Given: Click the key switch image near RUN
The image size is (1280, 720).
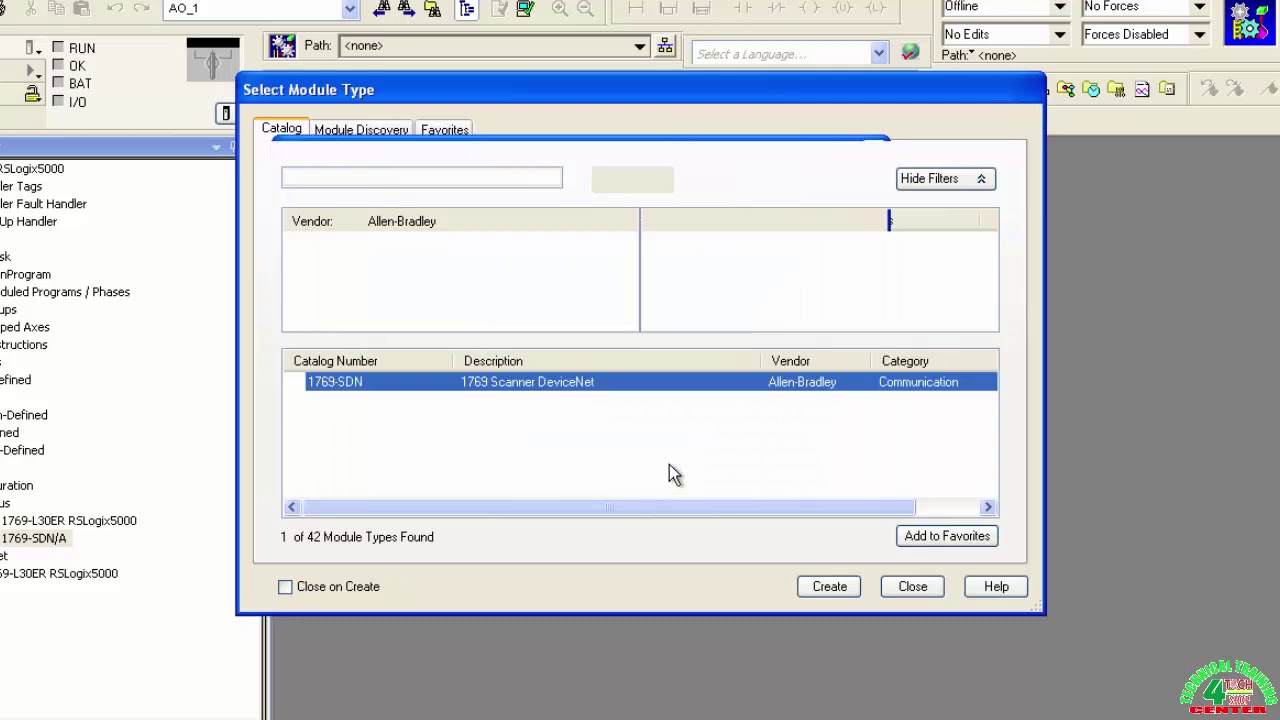Looking at the screenshot, I should pyautogui.click(x=213, y=60).
